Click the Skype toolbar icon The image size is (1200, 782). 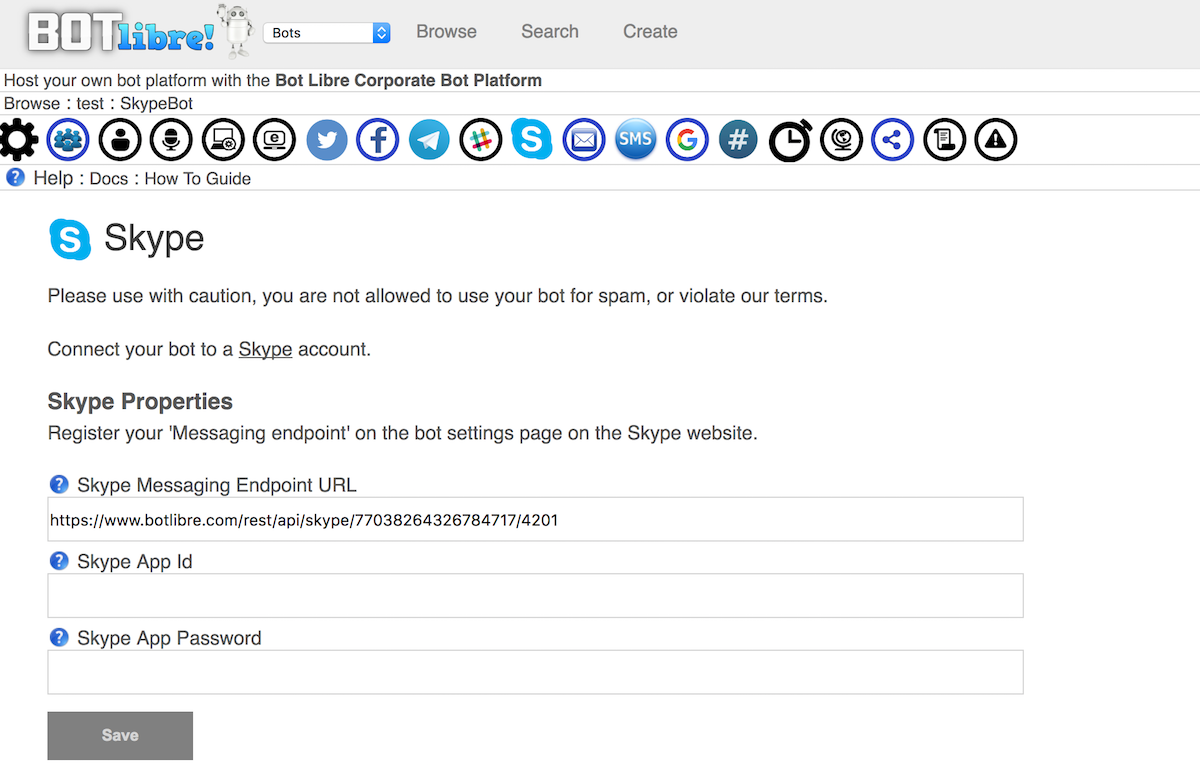point(532,139)
